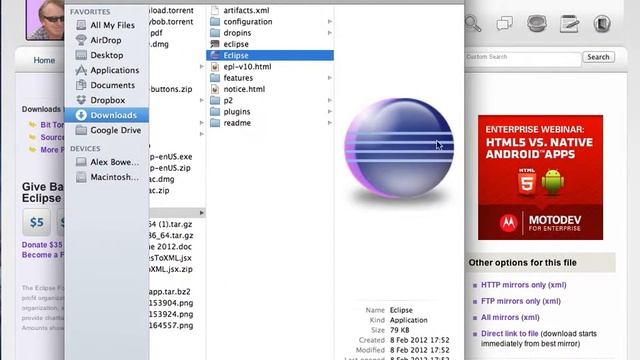This screenshot has width=640, height=360.
Task: Expand dropins folder arrow
Action: point(329,33)
